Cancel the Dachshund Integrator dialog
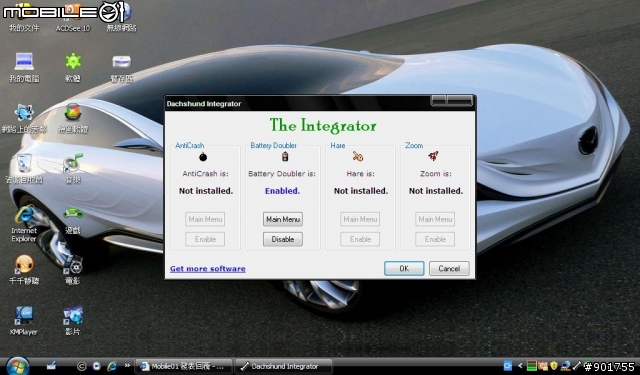 click(449, 268)
